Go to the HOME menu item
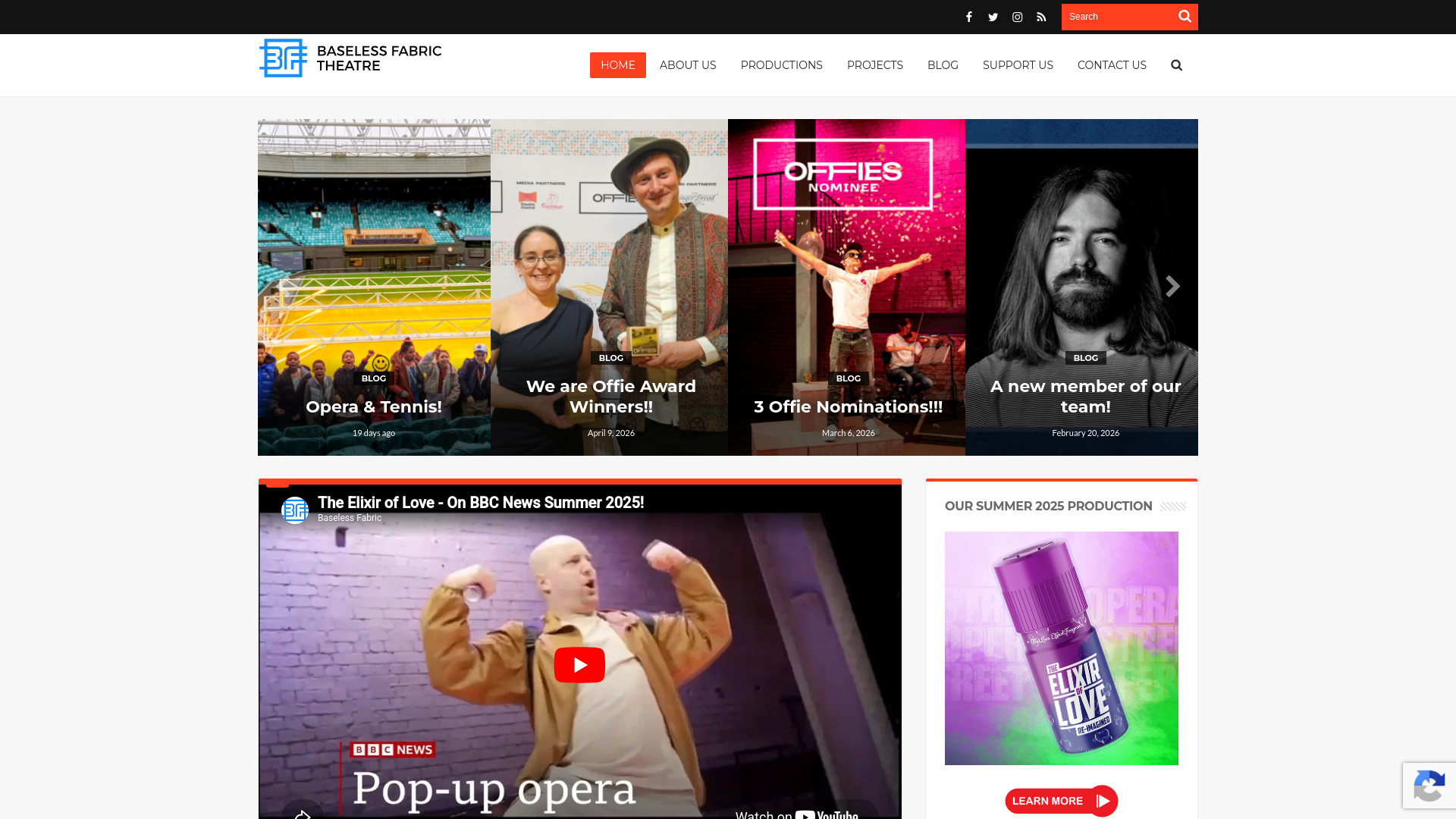The image size is (1456, 819). [x=618, y=65]
